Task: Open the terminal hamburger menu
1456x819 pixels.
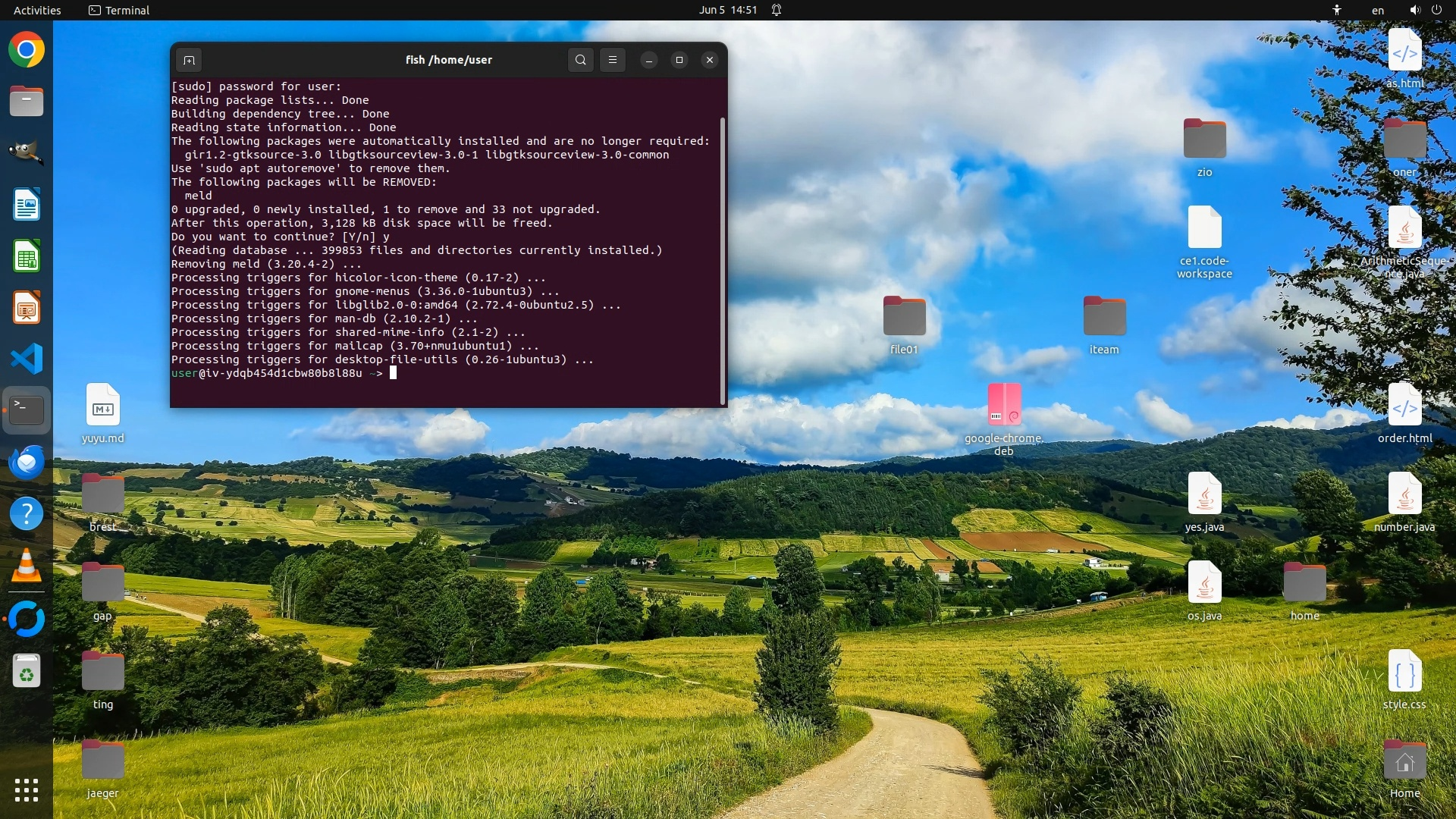Action: click(613, 60)
